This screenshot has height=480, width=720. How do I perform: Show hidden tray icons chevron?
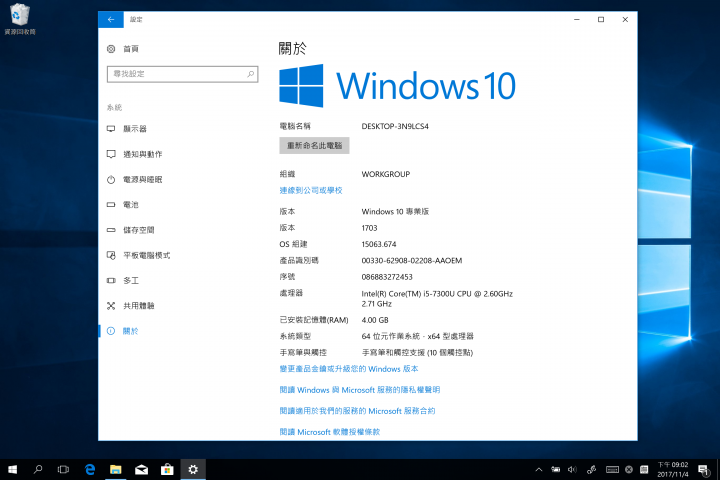(539, 469)
